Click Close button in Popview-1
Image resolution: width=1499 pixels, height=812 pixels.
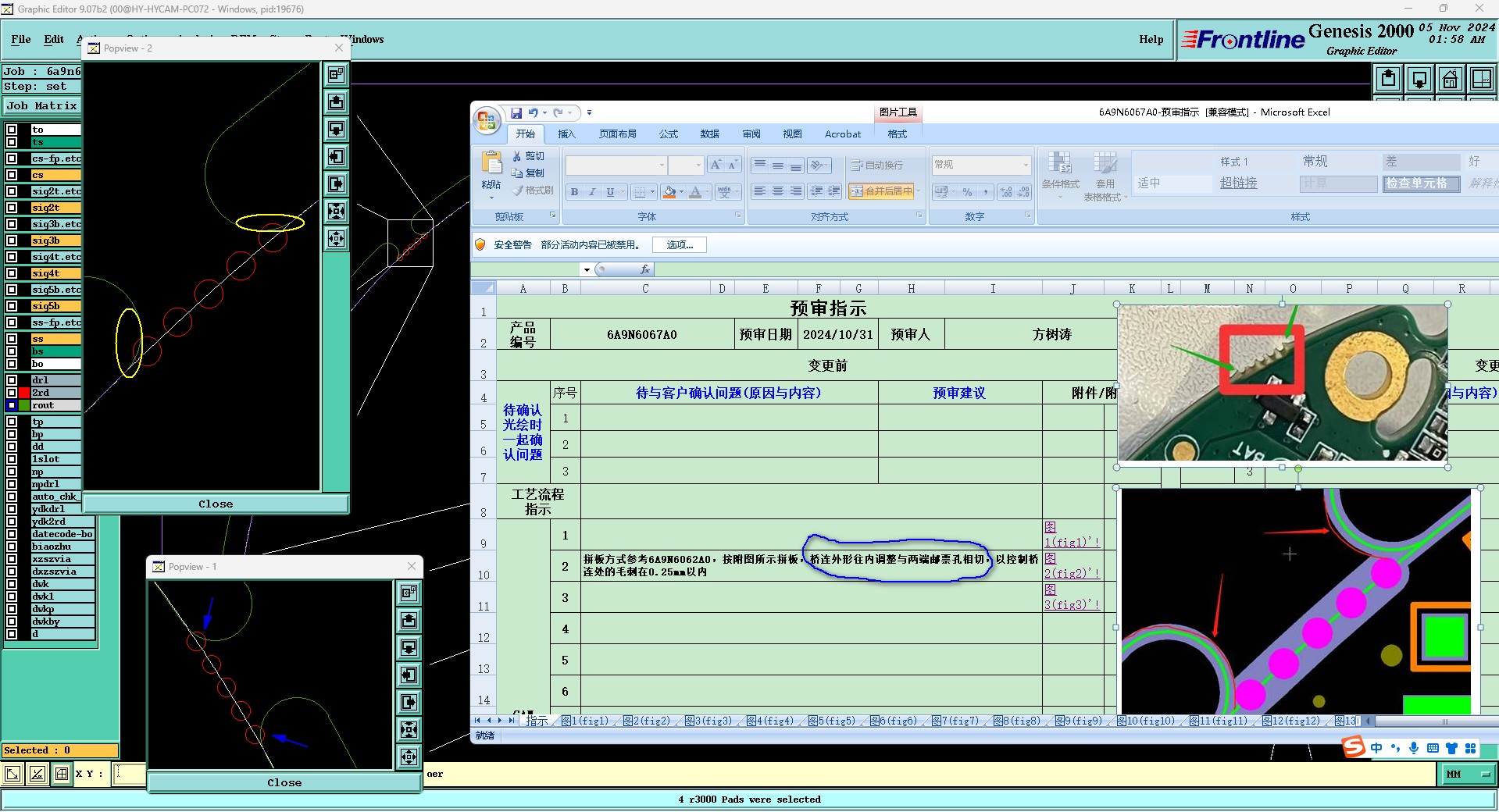pos(284,782)
